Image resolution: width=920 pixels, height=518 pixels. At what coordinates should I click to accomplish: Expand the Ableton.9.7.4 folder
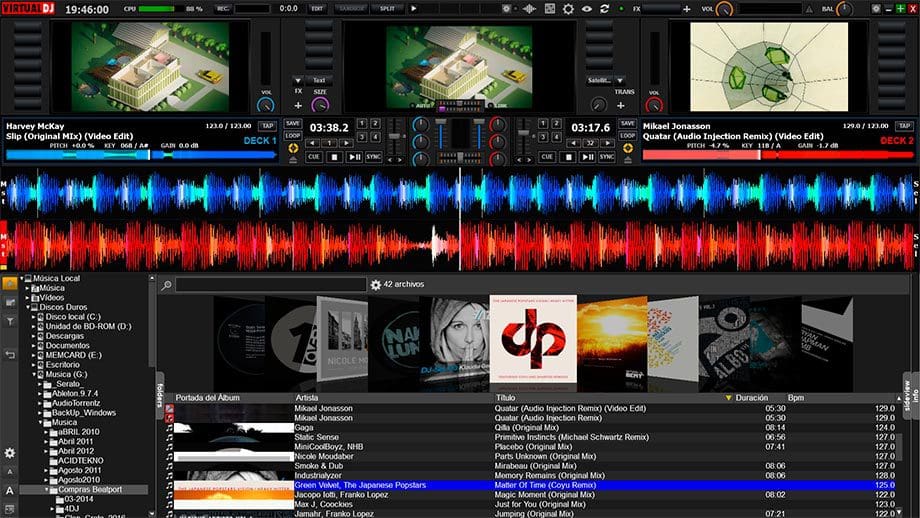pyautogui.click(x=40, y=394)
